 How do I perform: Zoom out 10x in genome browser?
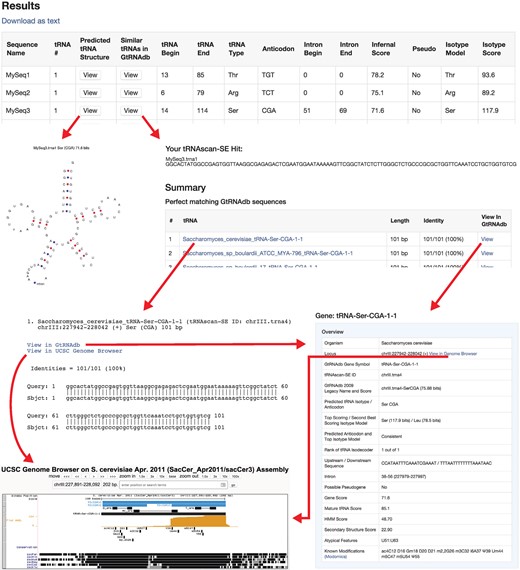pyautogui.click(x=225, y=476)
